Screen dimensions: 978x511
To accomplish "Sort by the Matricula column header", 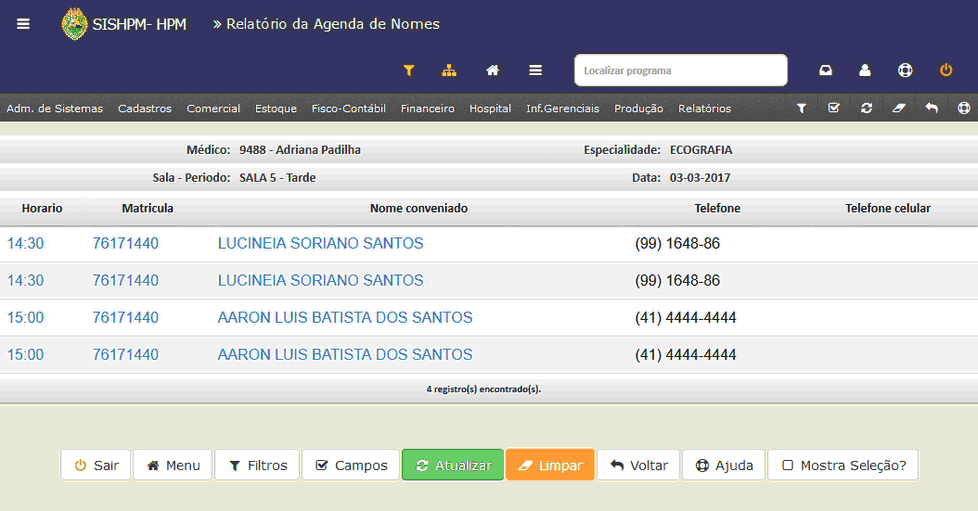I will 147,208.
